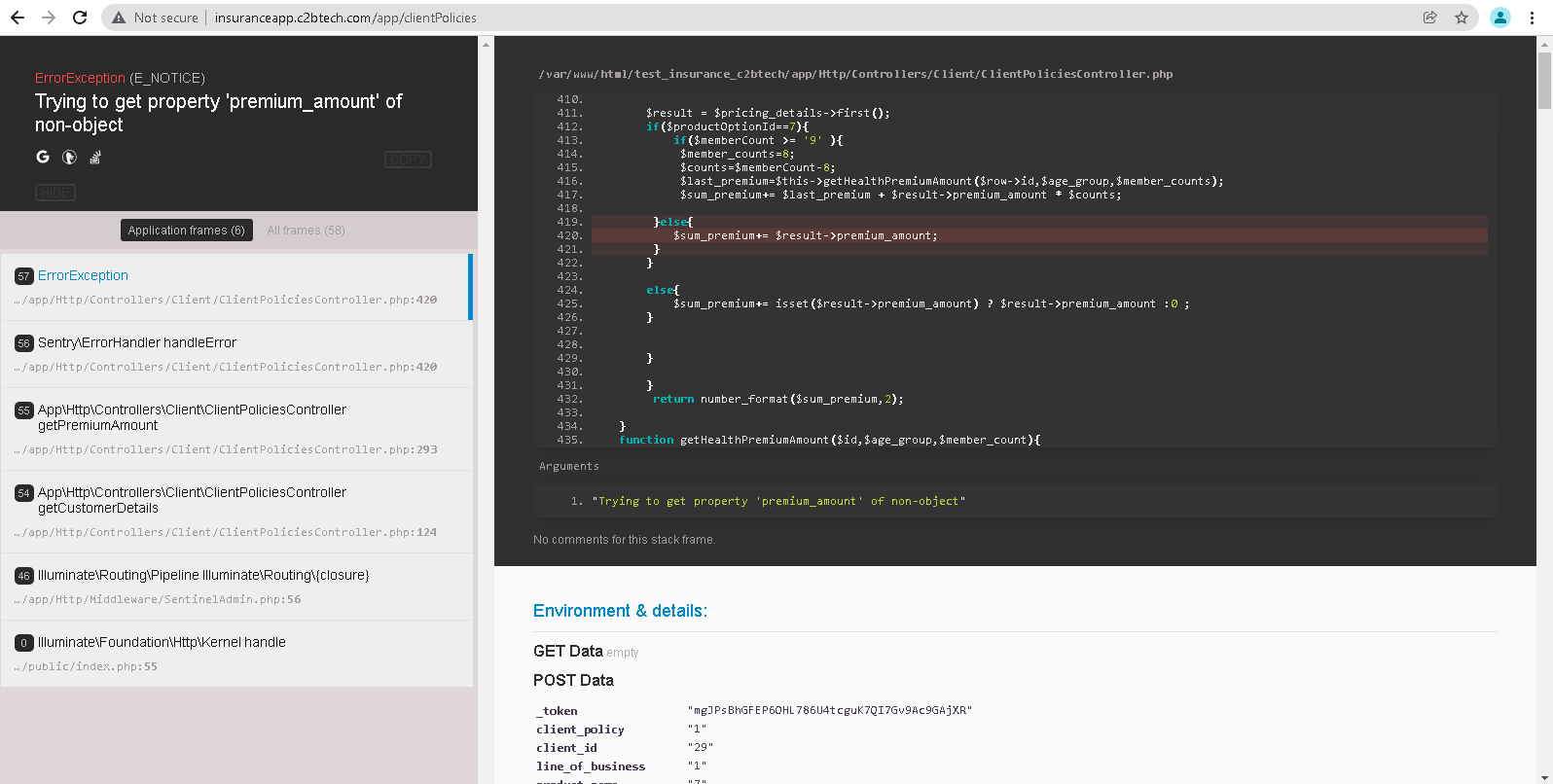Click the client_policy key in POST data
Image resolution: width=1553 pixels, height=784 pixels.
coord(580,730)
